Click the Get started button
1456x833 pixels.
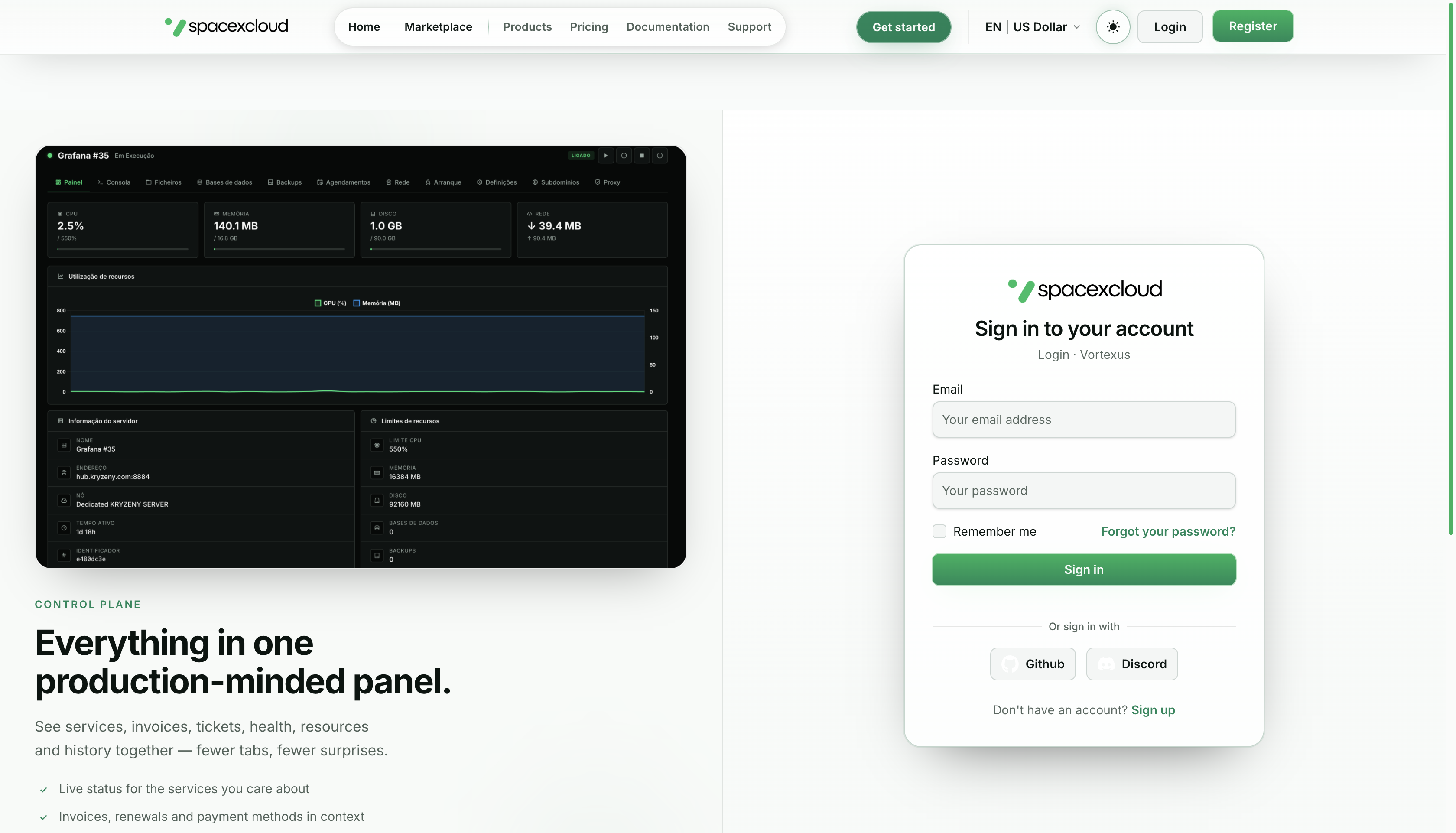click(x=903, y=27)
